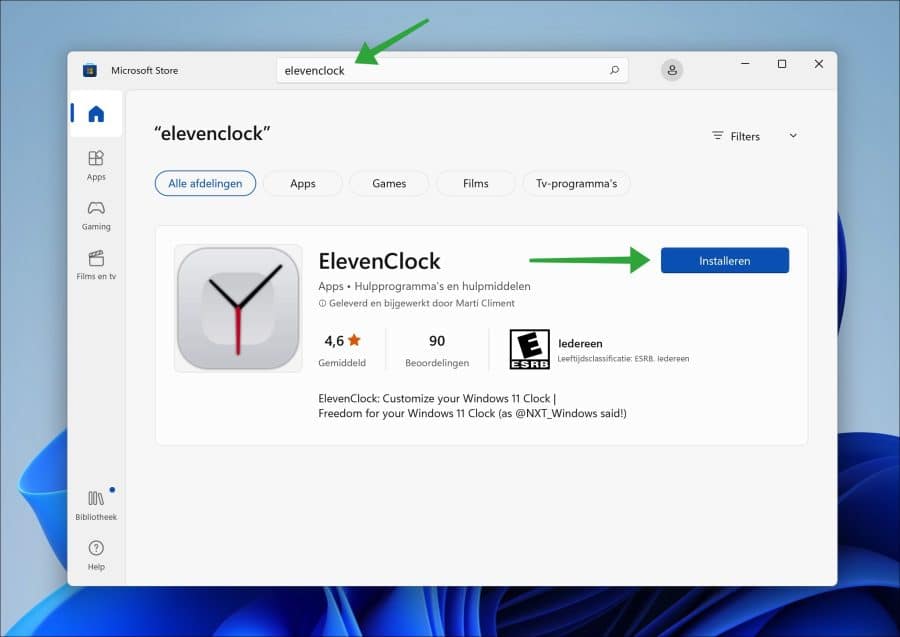Open the Bibliotheek section
900x637 pixels.
tap(95, 503)
